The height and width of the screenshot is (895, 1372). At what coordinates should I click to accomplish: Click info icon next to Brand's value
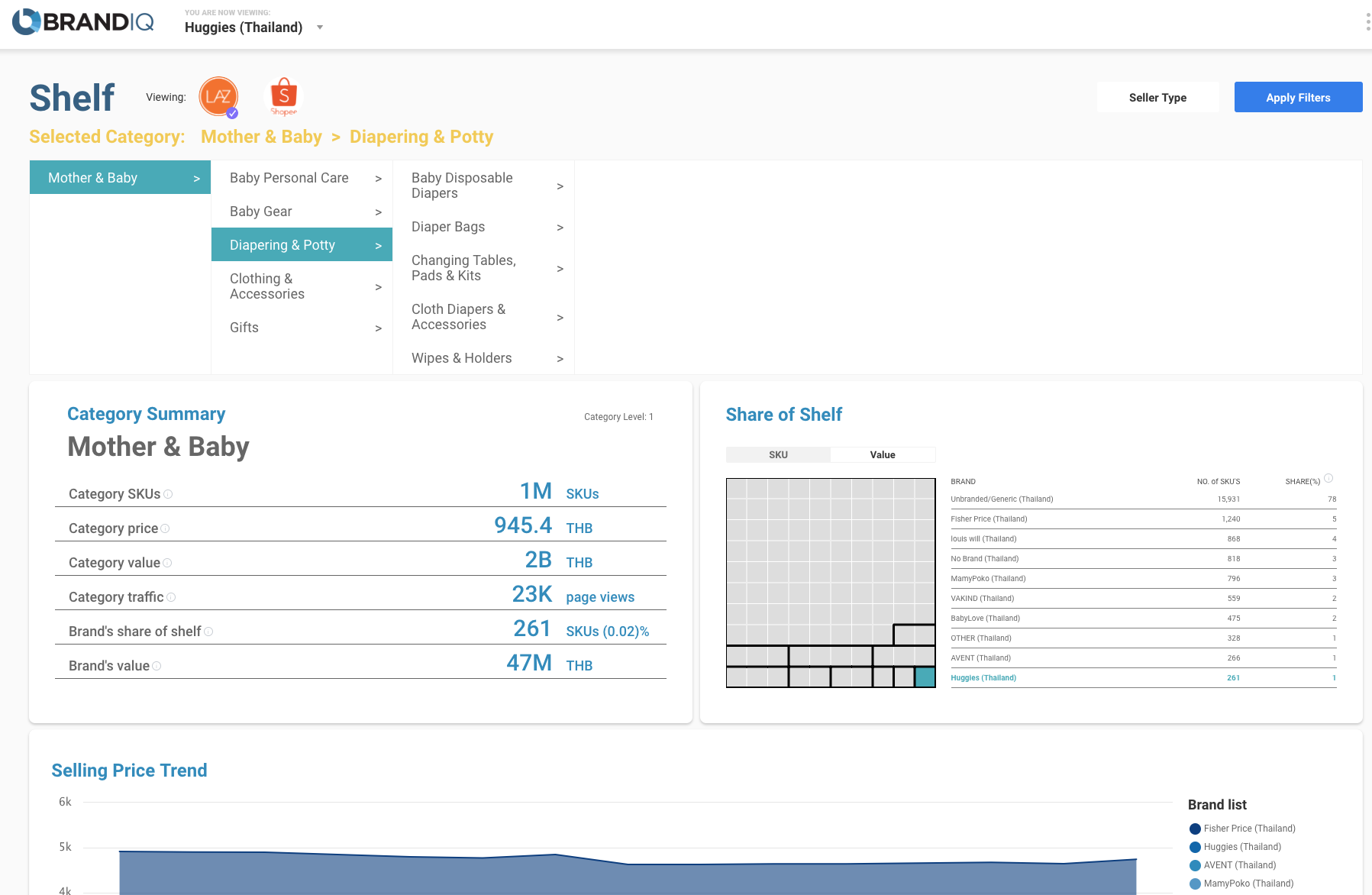click(x=157, y=666)
